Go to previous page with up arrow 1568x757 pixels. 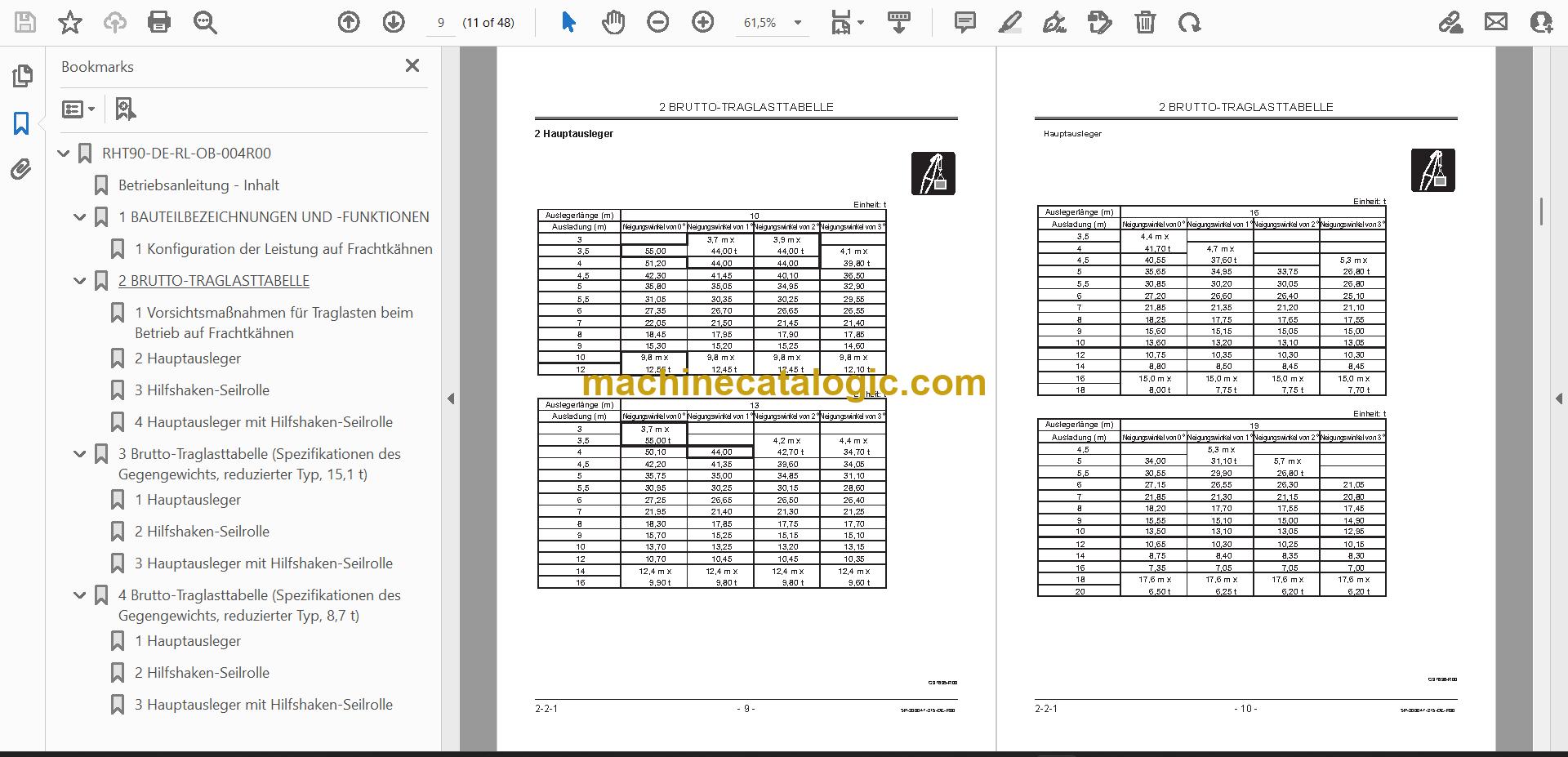(349, 22)
